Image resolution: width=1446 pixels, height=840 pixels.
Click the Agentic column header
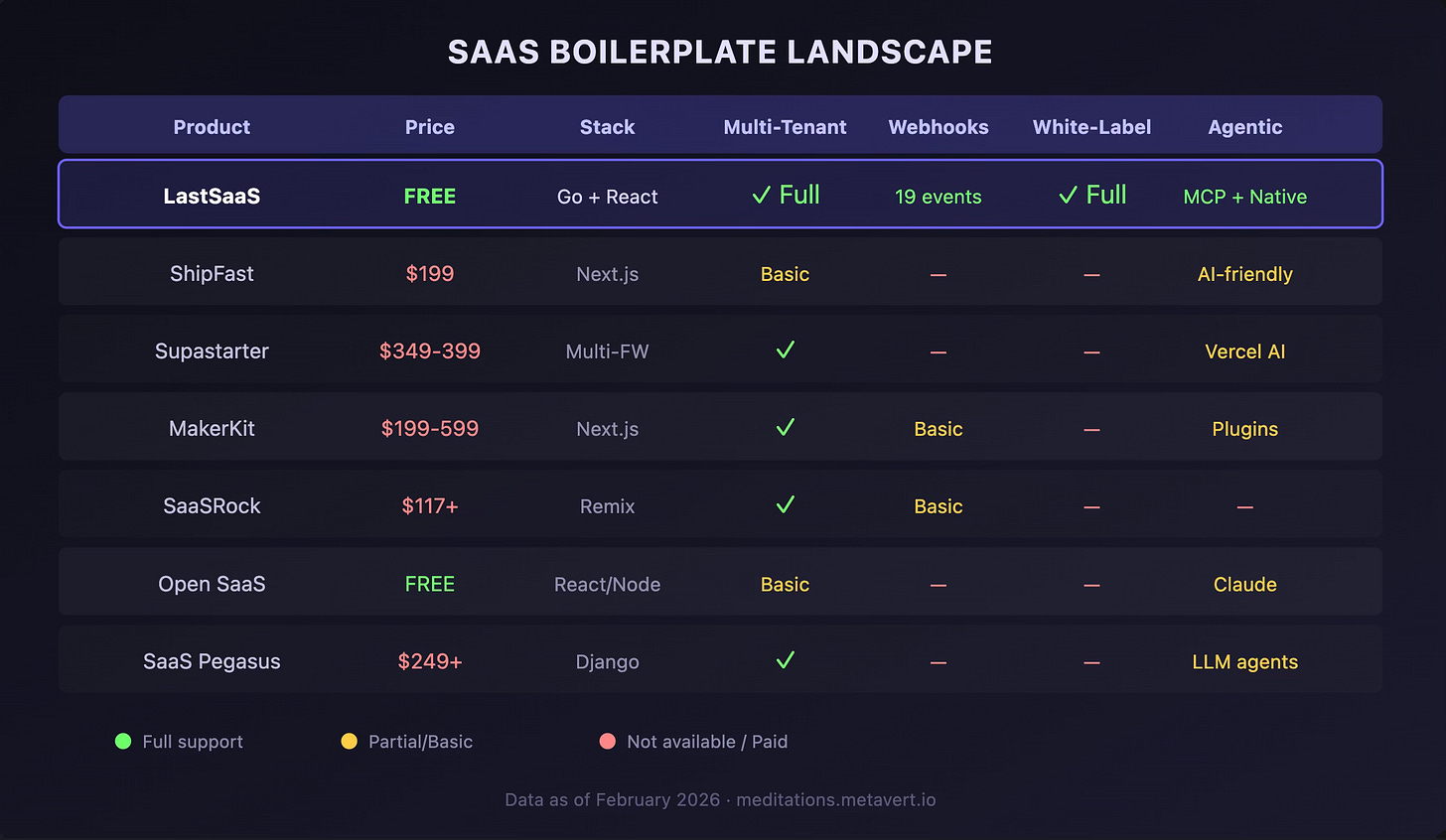(1244, 127)
